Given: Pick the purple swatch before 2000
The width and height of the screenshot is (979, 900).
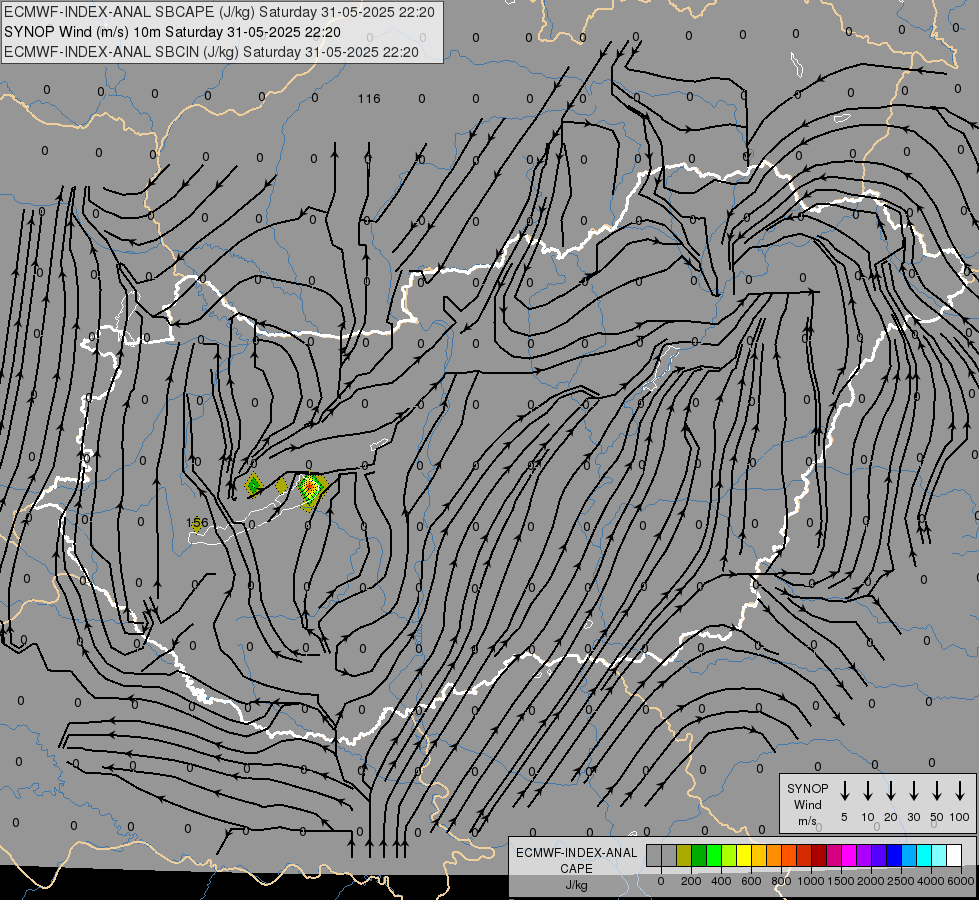Looking at the screenshot, I should click(864, 855).
